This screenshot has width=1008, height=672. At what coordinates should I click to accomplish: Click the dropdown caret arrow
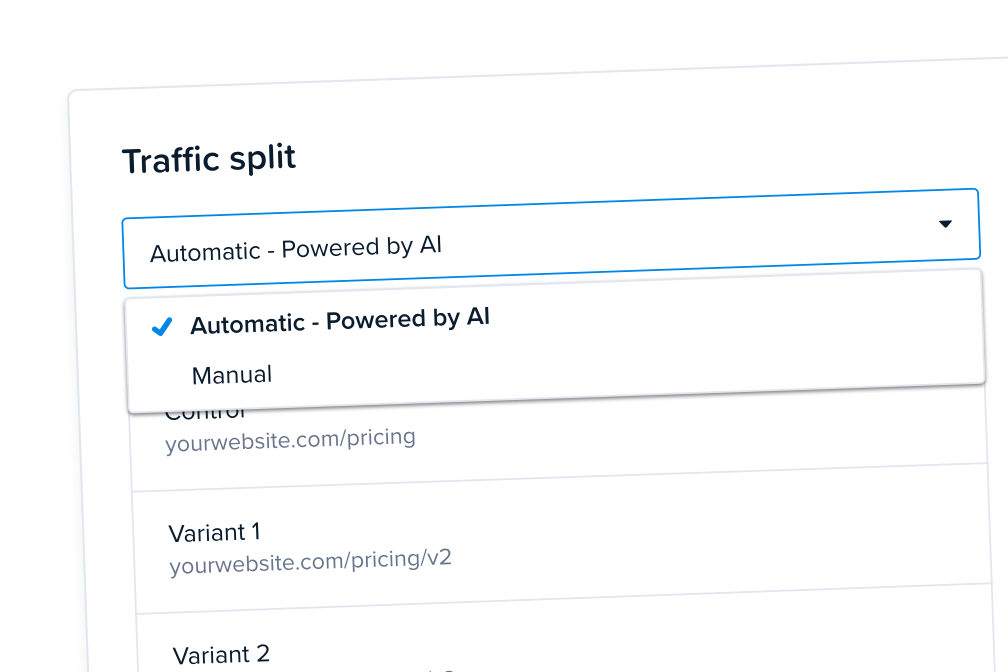(x=945, y=224)
